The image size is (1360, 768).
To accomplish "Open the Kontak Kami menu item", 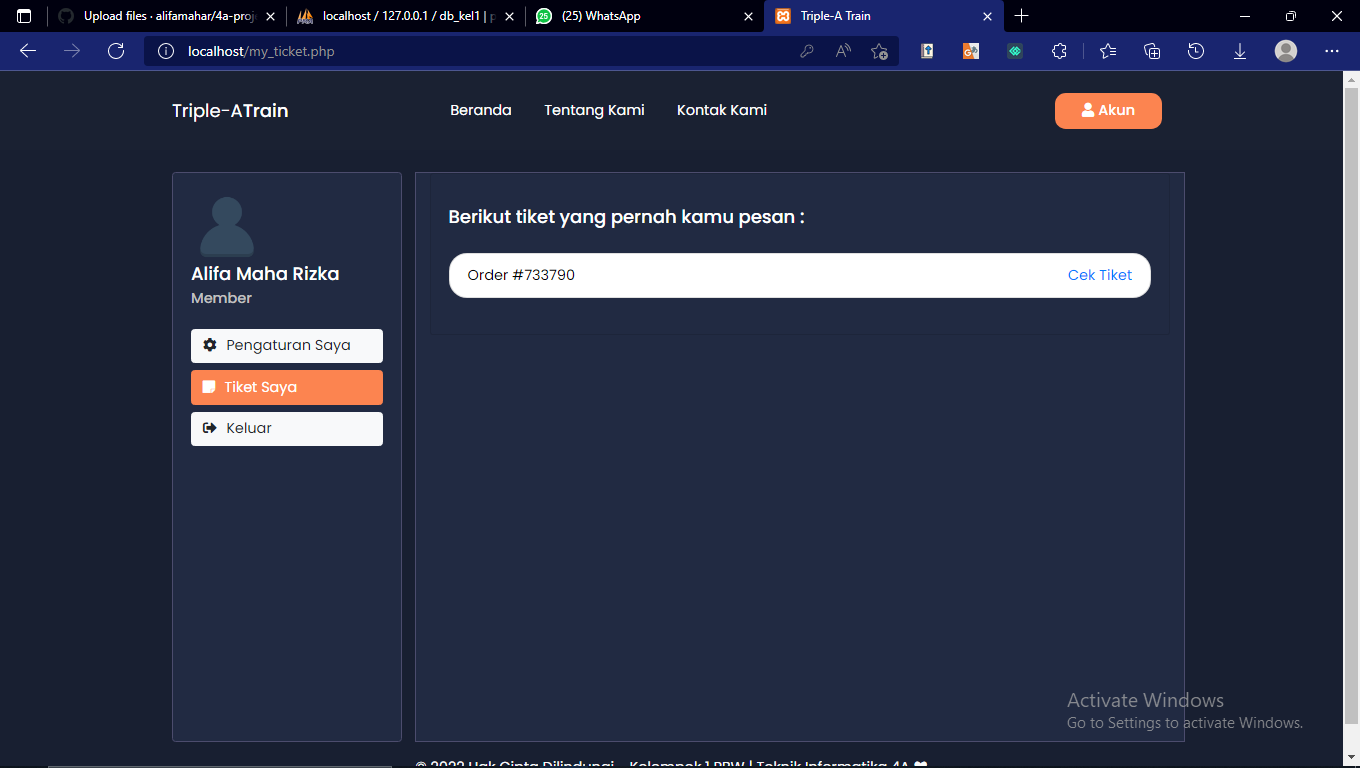I will point(721,110).
